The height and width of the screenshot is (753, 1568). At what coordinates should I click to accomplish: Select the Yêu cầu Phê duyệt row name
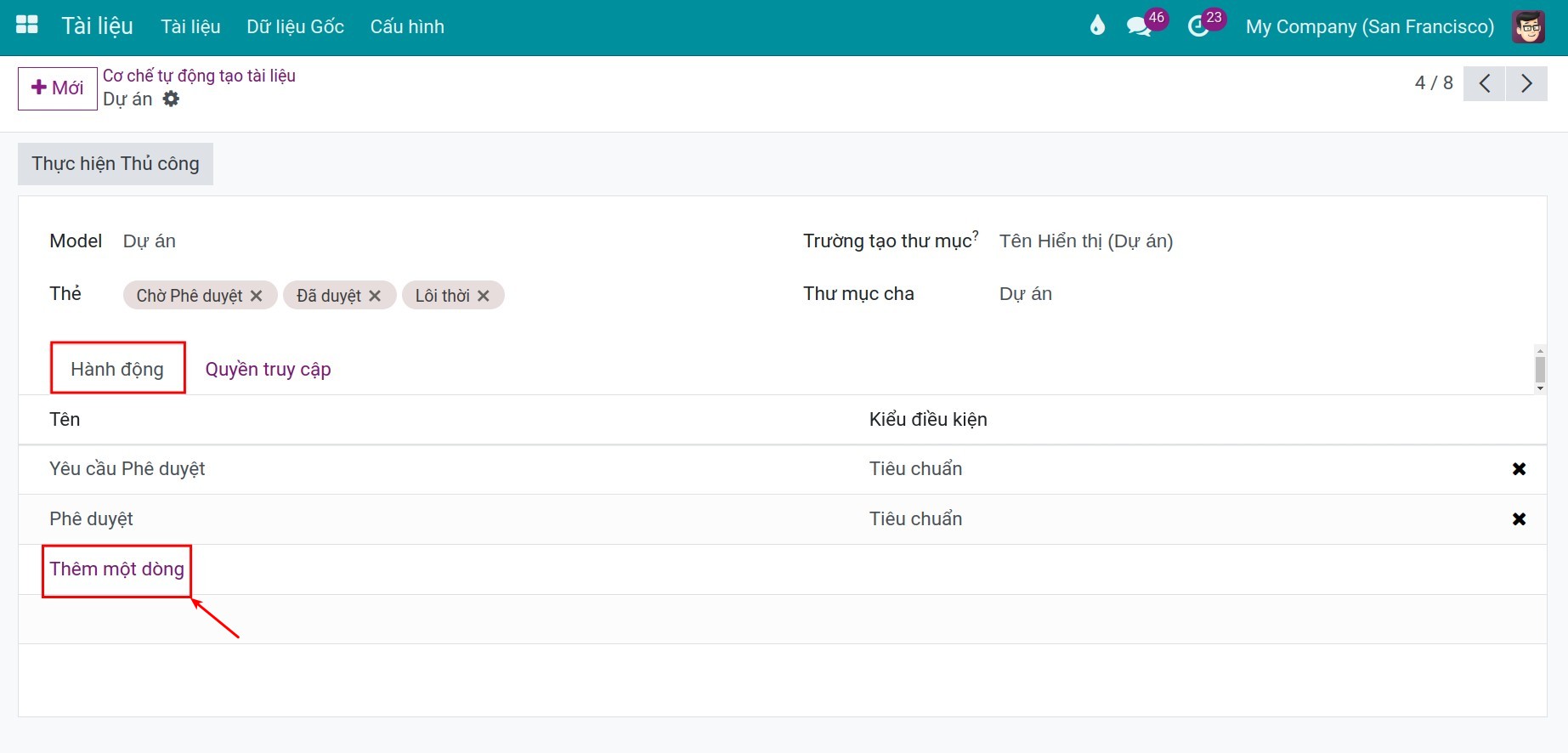pos(127,469)
